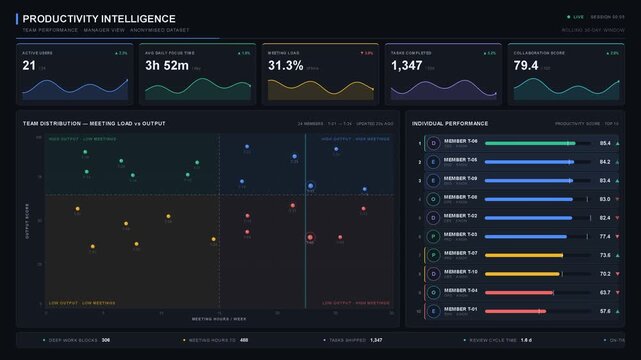Image resolution: width=641 pixels, height=360 pixels.
Task: Open the Collaboration Score 79.4 card
Action: pos(566,74)
